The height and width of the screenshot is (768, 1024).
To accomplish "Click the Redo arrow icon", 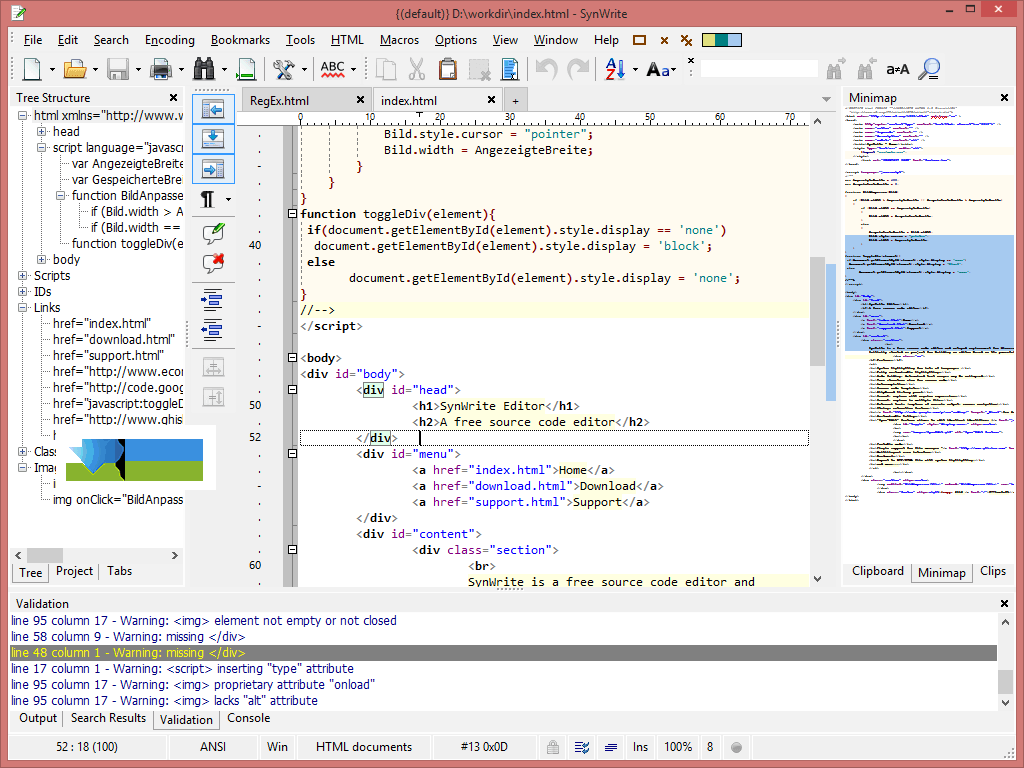I will tap(578, 69).
